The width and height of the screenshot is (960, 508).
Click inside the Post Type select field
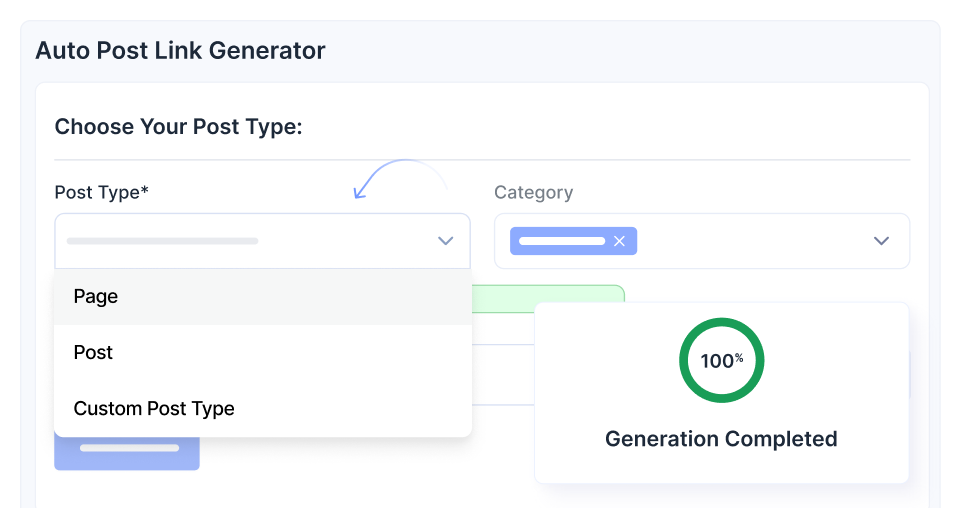click(x=250, y=241)
